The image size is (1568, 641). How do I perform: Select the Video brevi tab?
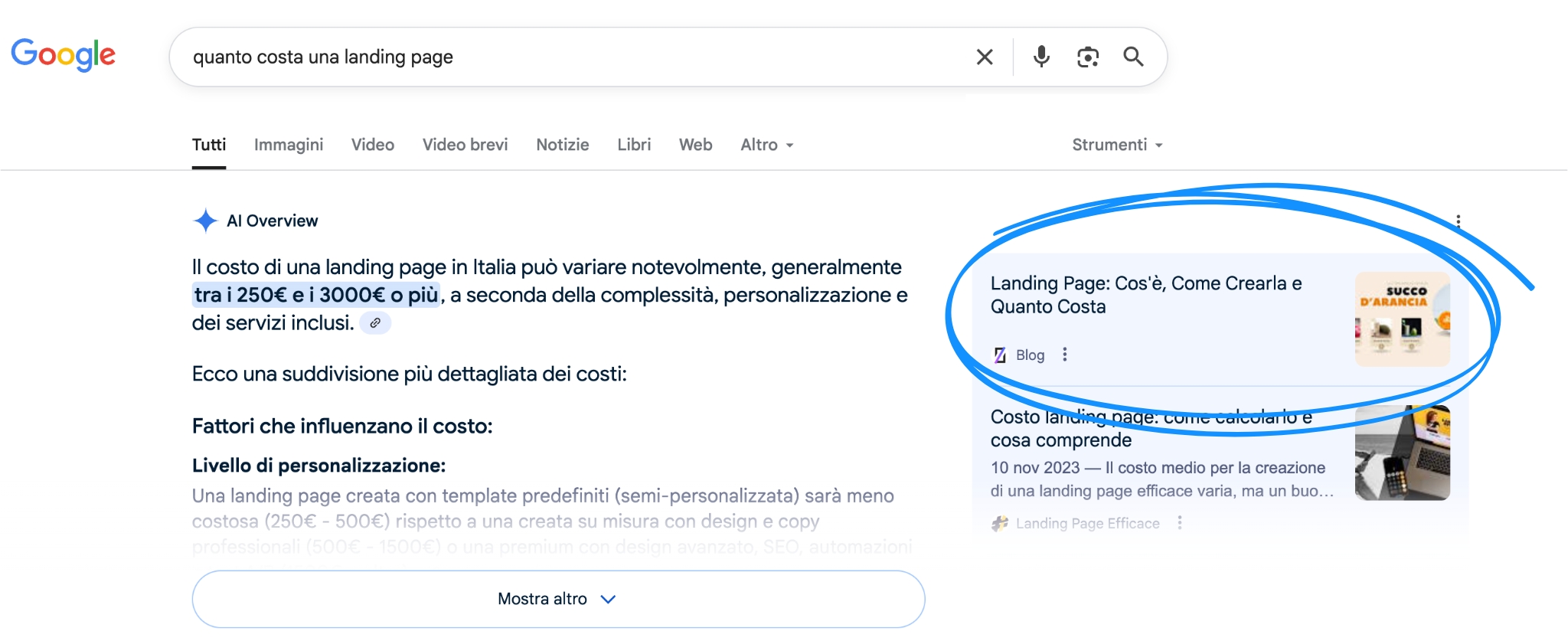[x=465, y=145]
